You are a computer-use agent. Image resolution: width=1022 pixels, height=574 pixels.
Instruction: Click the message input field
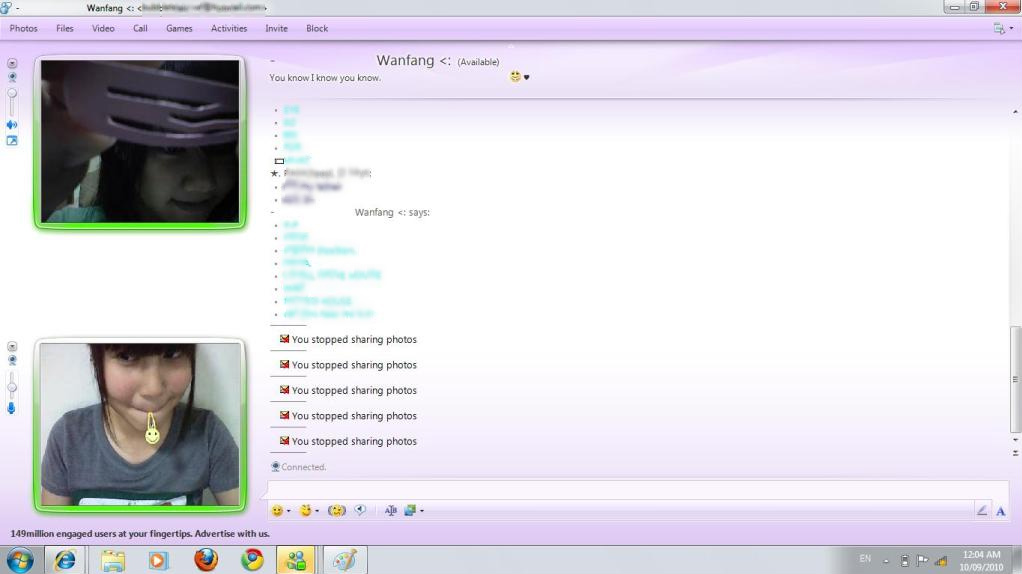[x=637, y=489]
